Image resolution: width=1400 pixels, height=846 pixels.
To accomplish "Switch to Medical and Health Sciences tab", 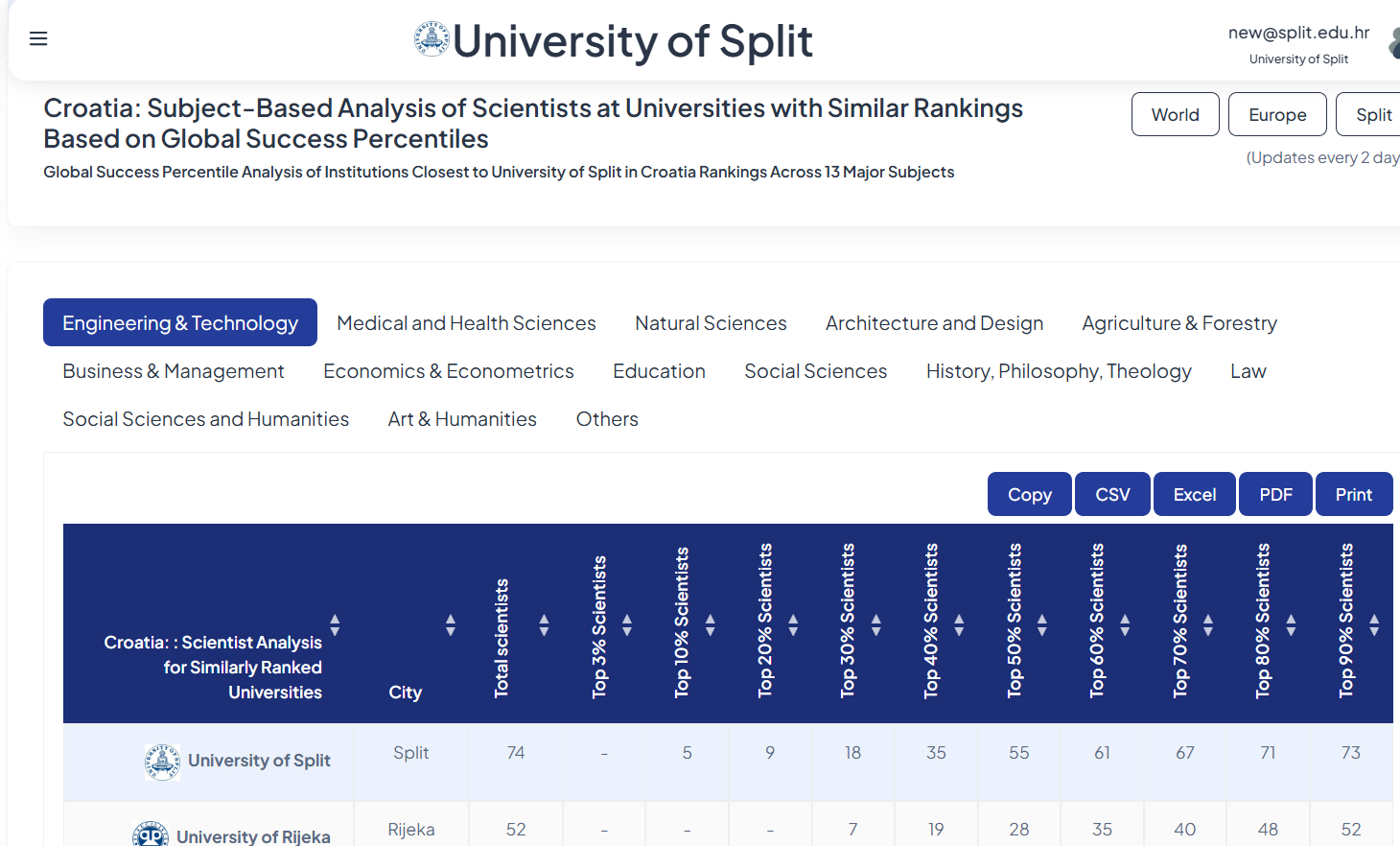I will pyautogui.click(x=466, y=323).
